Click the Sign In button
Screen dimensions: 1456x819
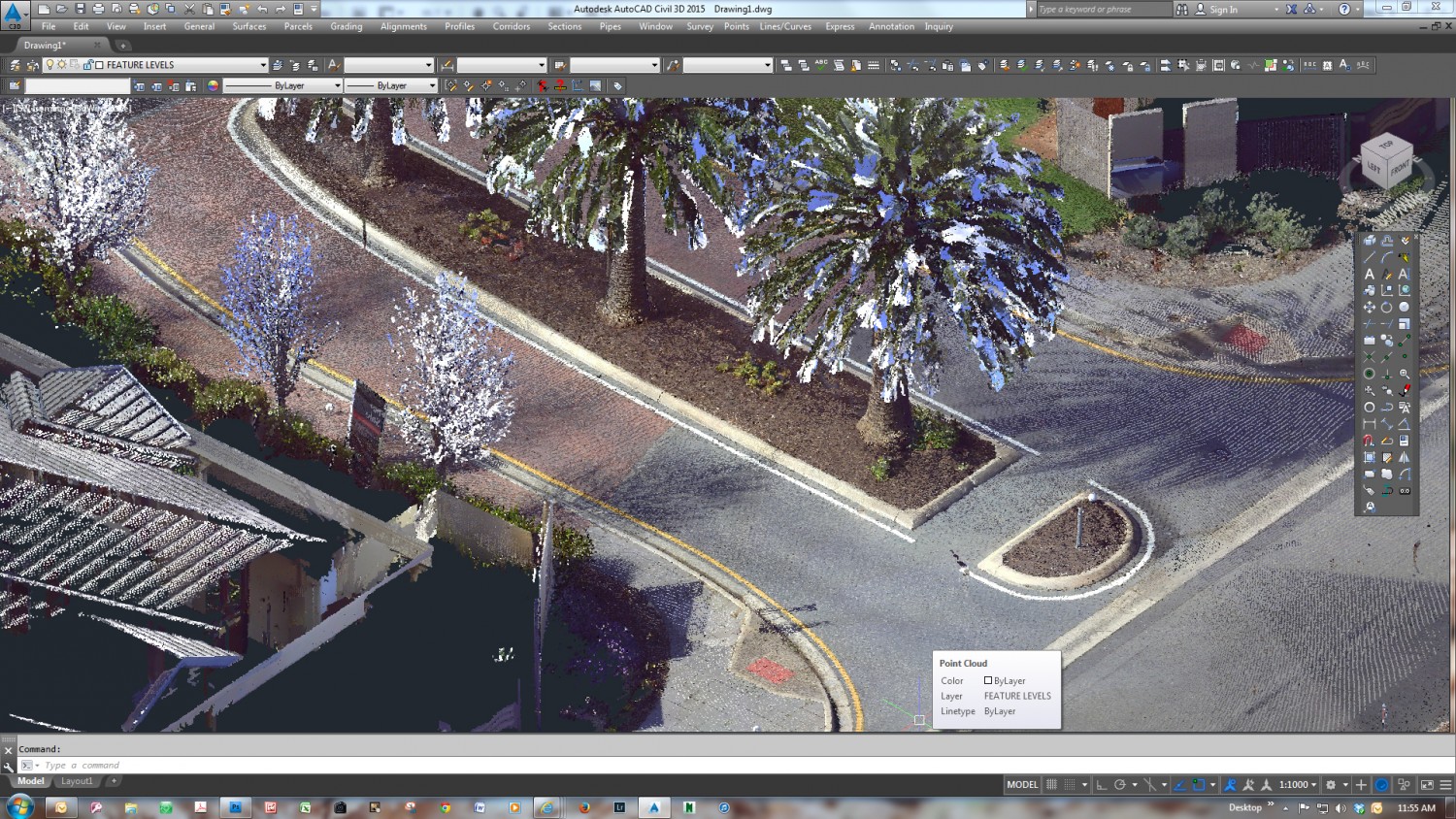(1223, 10)
